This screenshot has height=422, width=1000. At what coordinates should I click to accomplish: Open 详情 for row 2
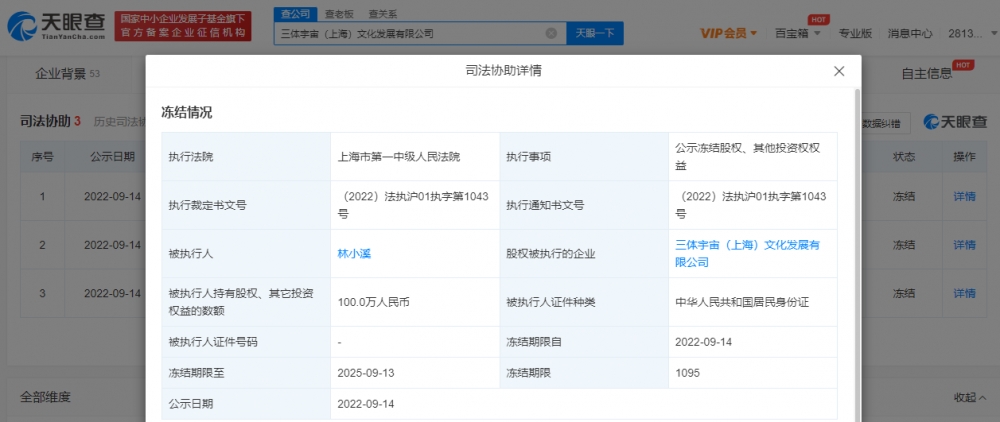pyautogui.click(x=964, y=245)
